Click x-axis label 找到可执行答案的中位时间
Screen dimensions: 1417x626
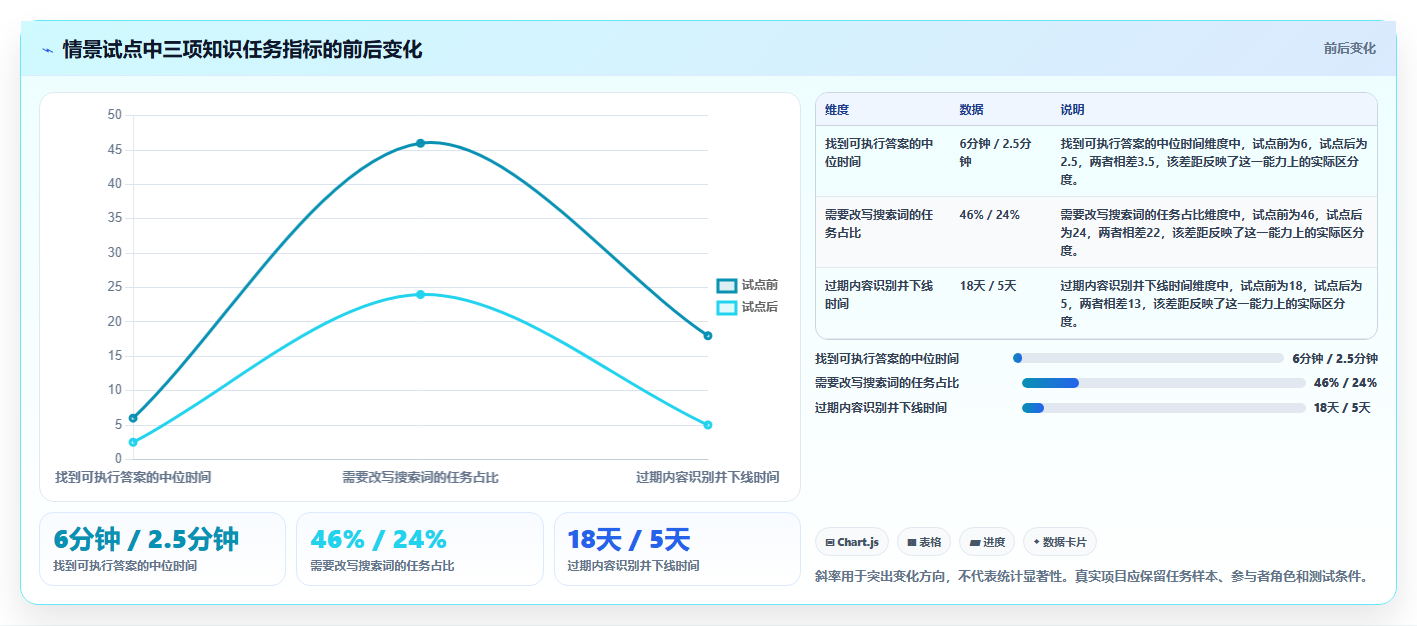133,478
